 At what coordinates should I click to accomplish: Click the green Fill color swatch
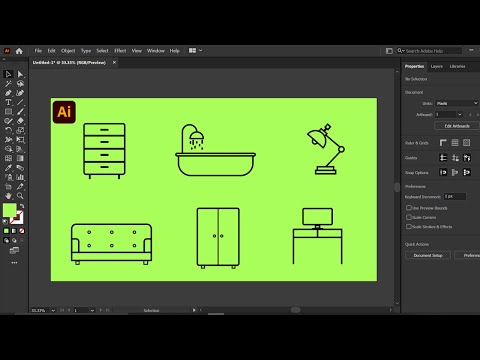tap(10, 210)
